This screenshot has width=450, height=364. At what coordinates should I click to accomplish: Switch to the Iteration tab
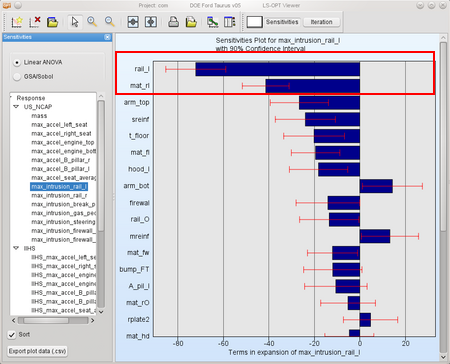321,22
